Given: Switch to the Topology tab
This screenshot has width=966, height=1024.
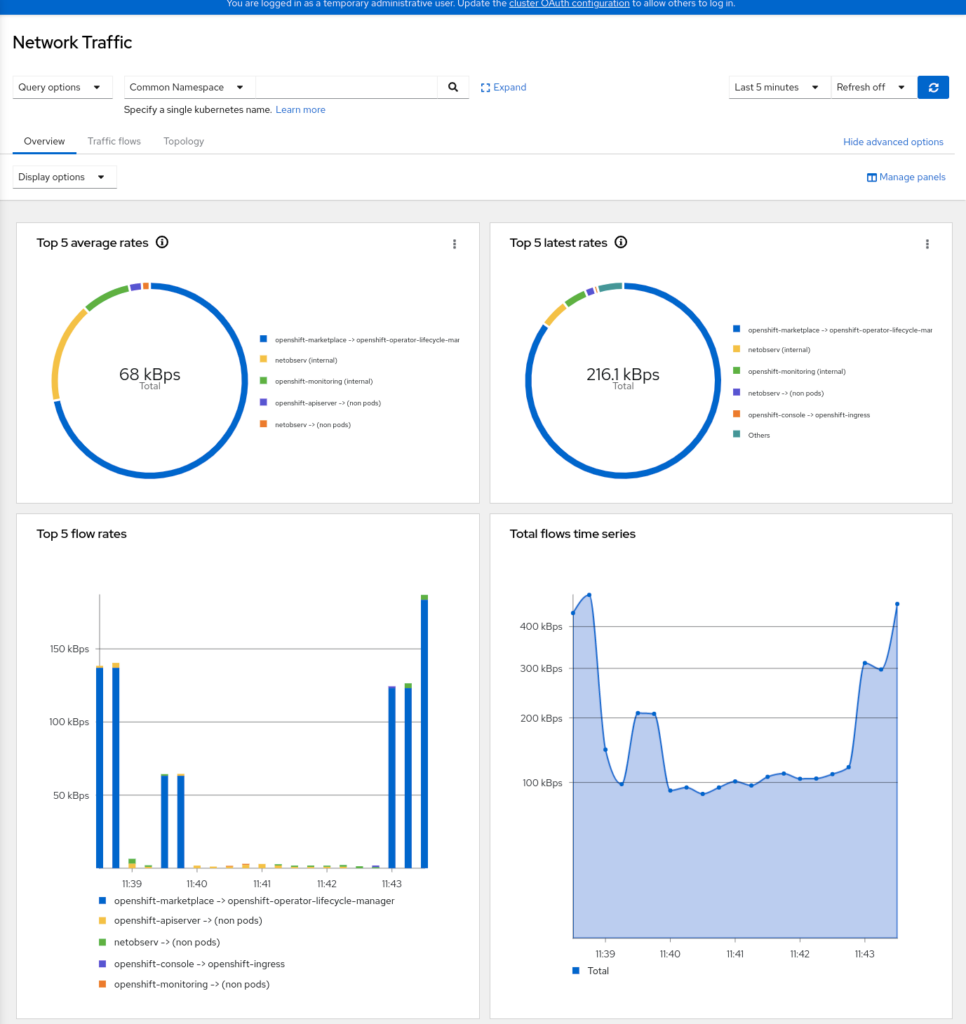Looking at the screenshot, I should 184,141.
